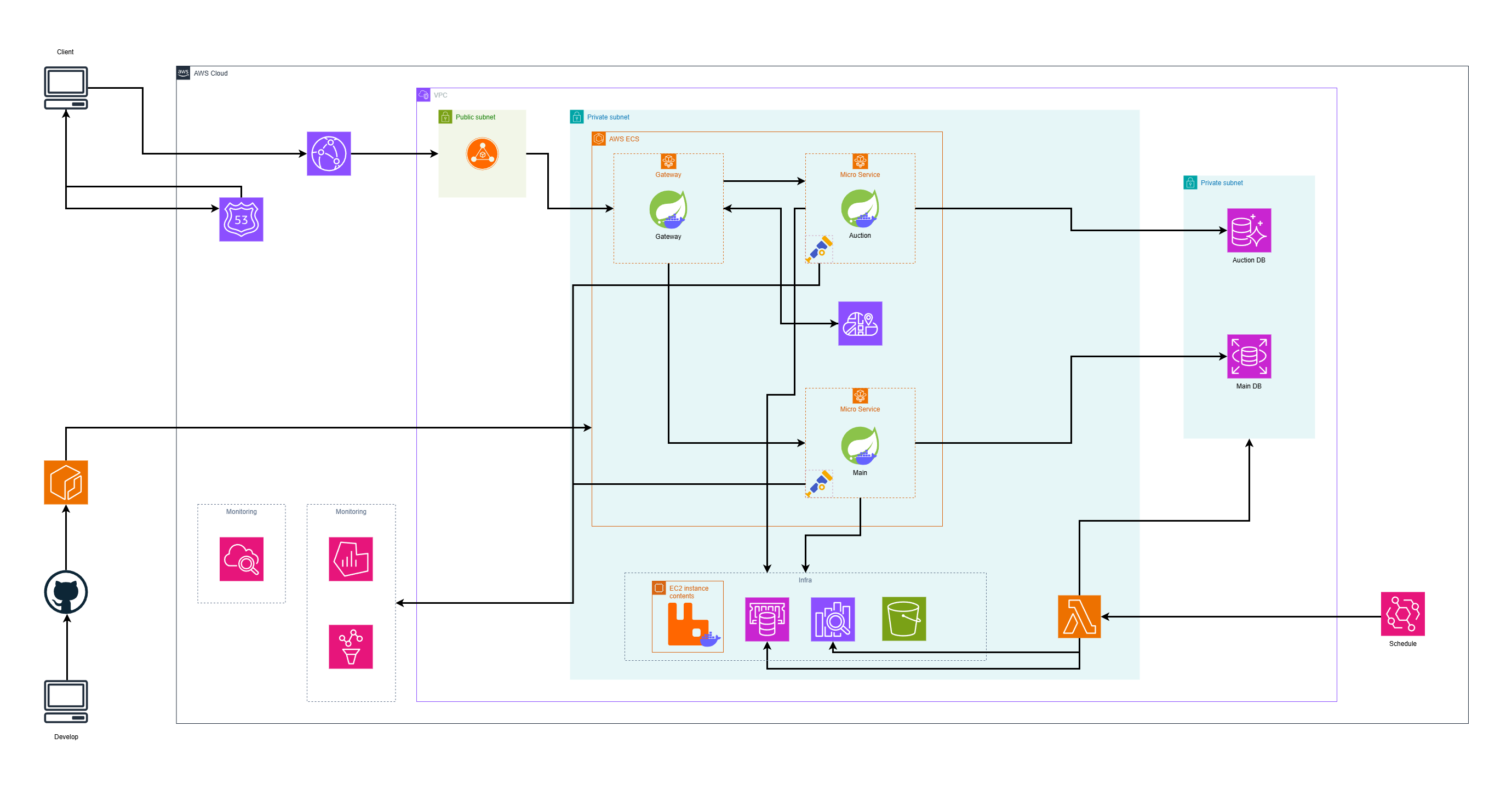
Task: Select the Main micro service Spring icon
Action: (860, 445)
